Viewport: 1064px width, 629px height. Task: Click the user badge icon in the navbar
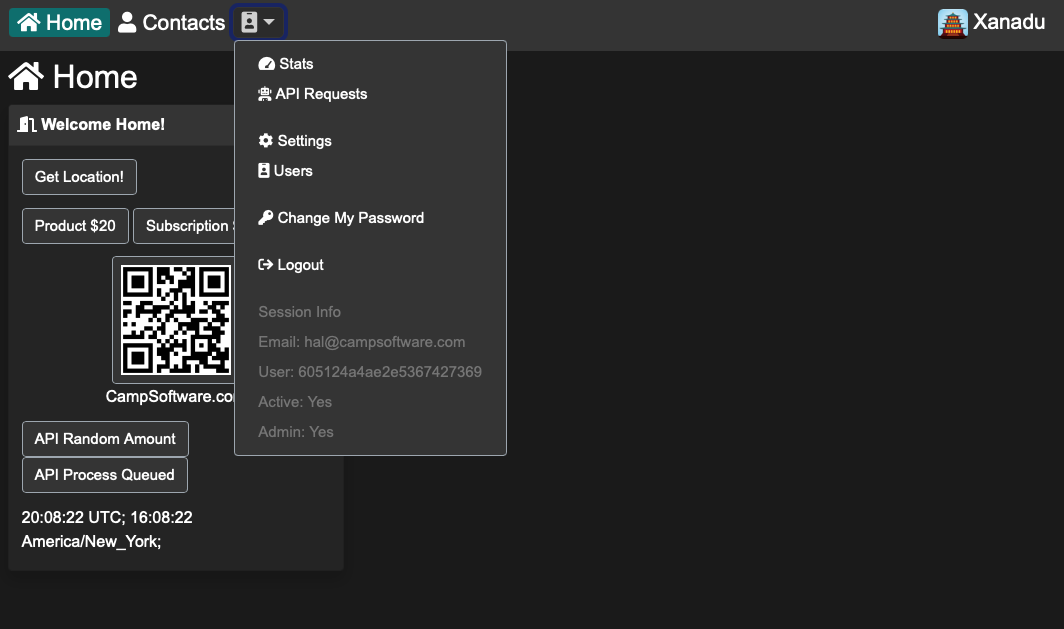coord(250,21)
